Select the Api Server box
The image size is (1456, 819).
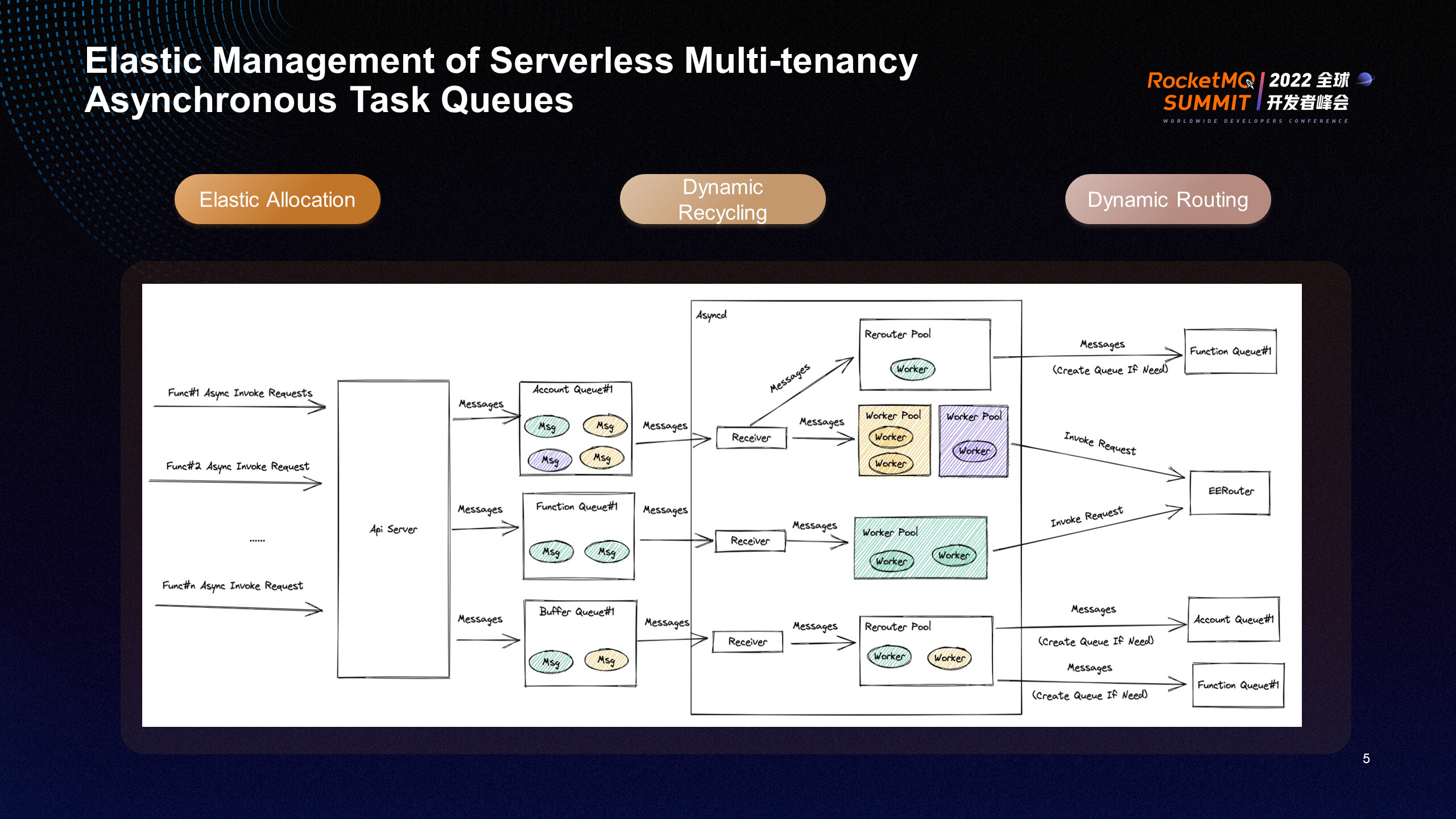394,529
